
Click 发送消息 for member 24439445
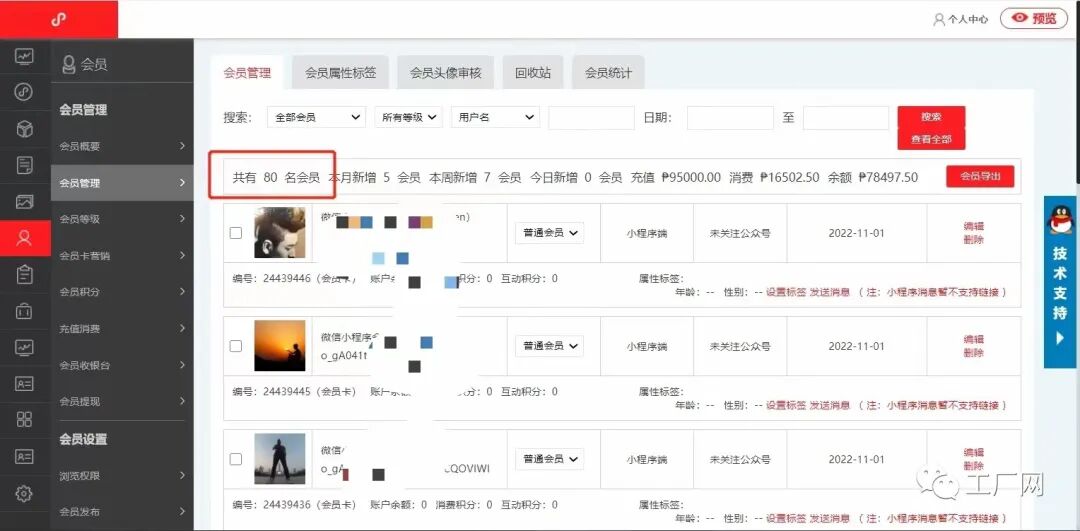click(829, 405)
